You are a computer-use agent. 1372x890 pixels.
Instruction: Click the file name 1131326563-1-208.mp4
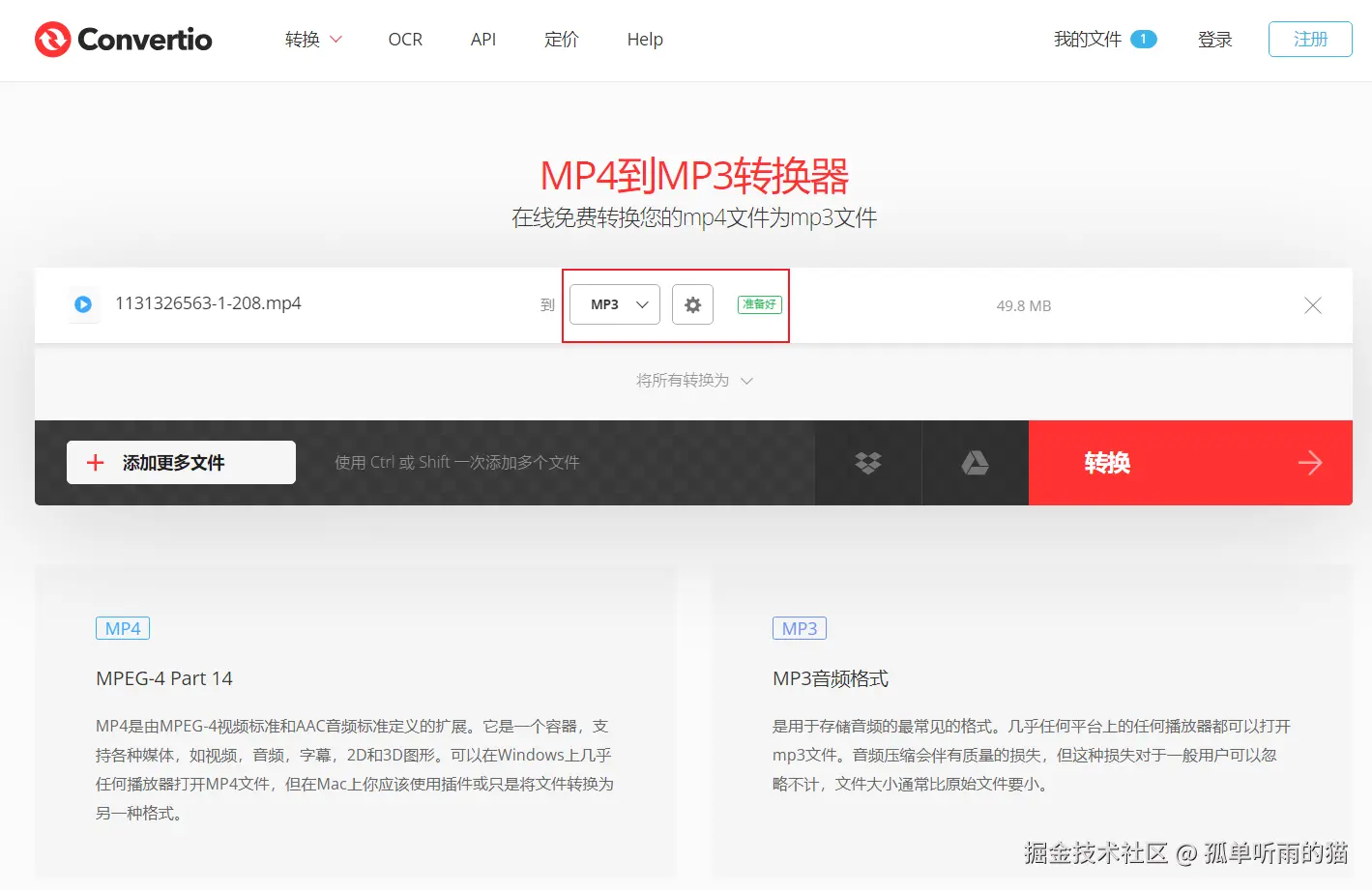208,303
